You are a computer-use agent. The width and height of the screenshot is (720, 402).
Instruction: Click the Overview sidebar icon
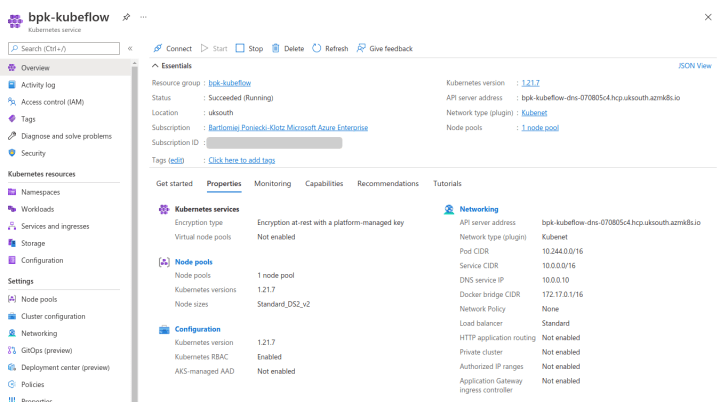click(x=12, y=68)
